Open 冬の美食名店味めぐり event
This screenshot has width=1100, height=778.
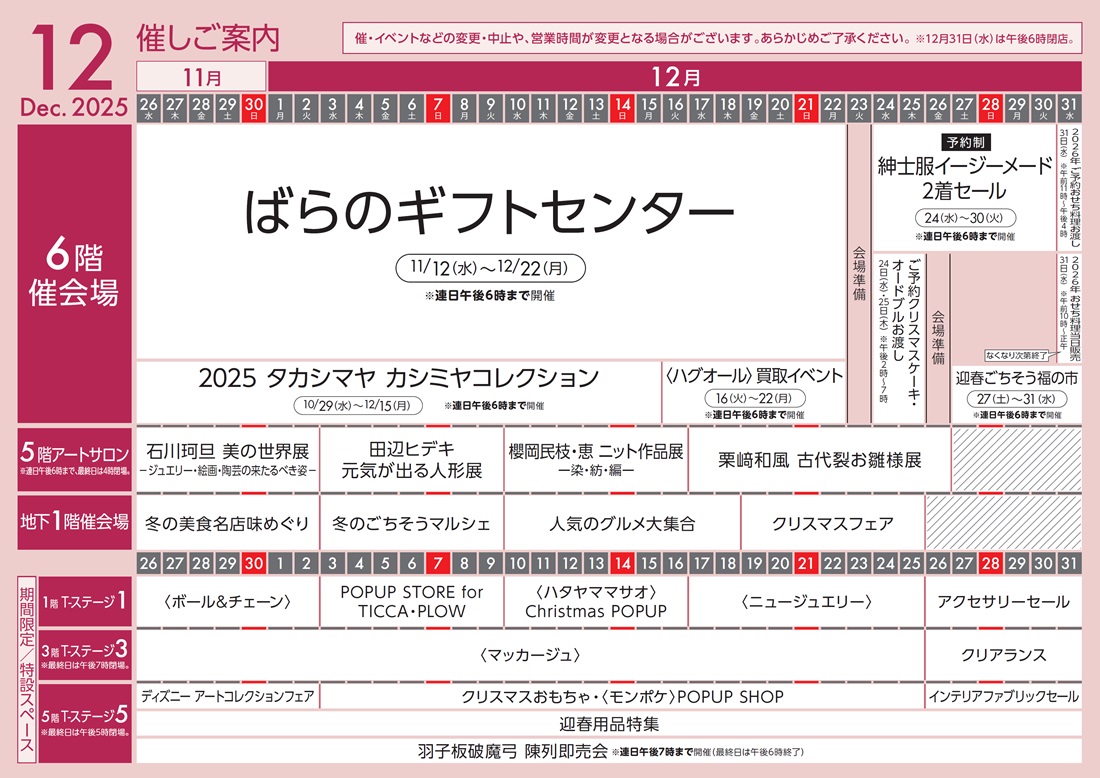[228, 523]
